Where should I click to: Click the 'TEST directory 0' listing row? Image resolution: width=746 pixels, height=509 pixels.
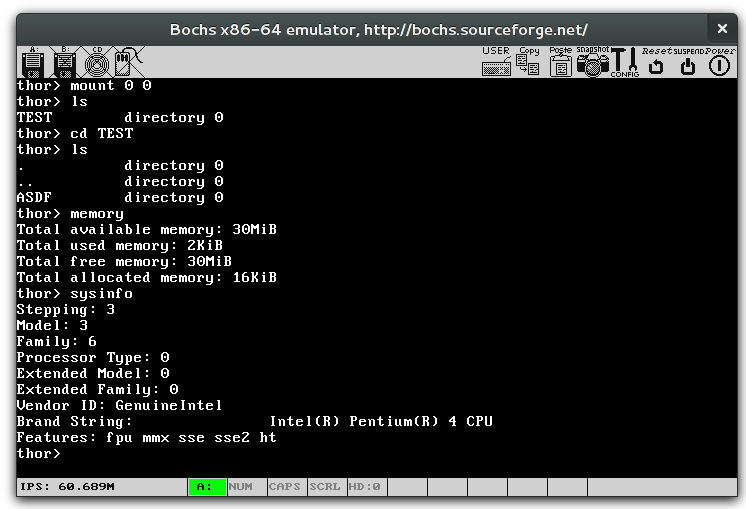point(120,117)
